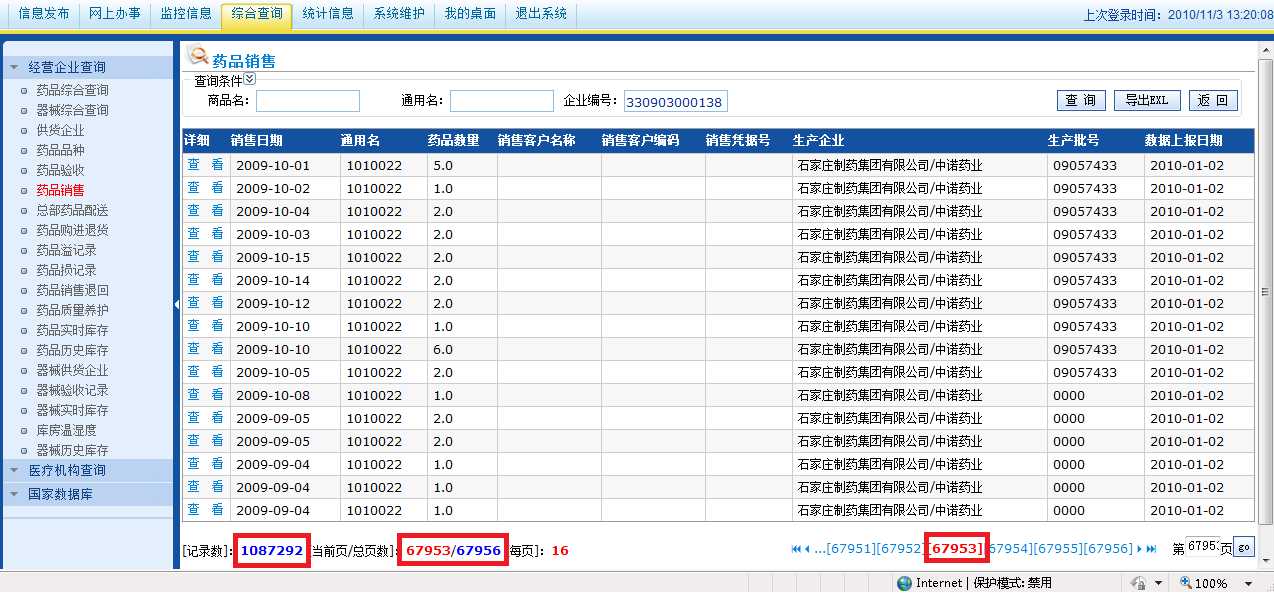
Task: Click 查看 for the 2009-10-15 row
Action: click(x=205, y=256)
